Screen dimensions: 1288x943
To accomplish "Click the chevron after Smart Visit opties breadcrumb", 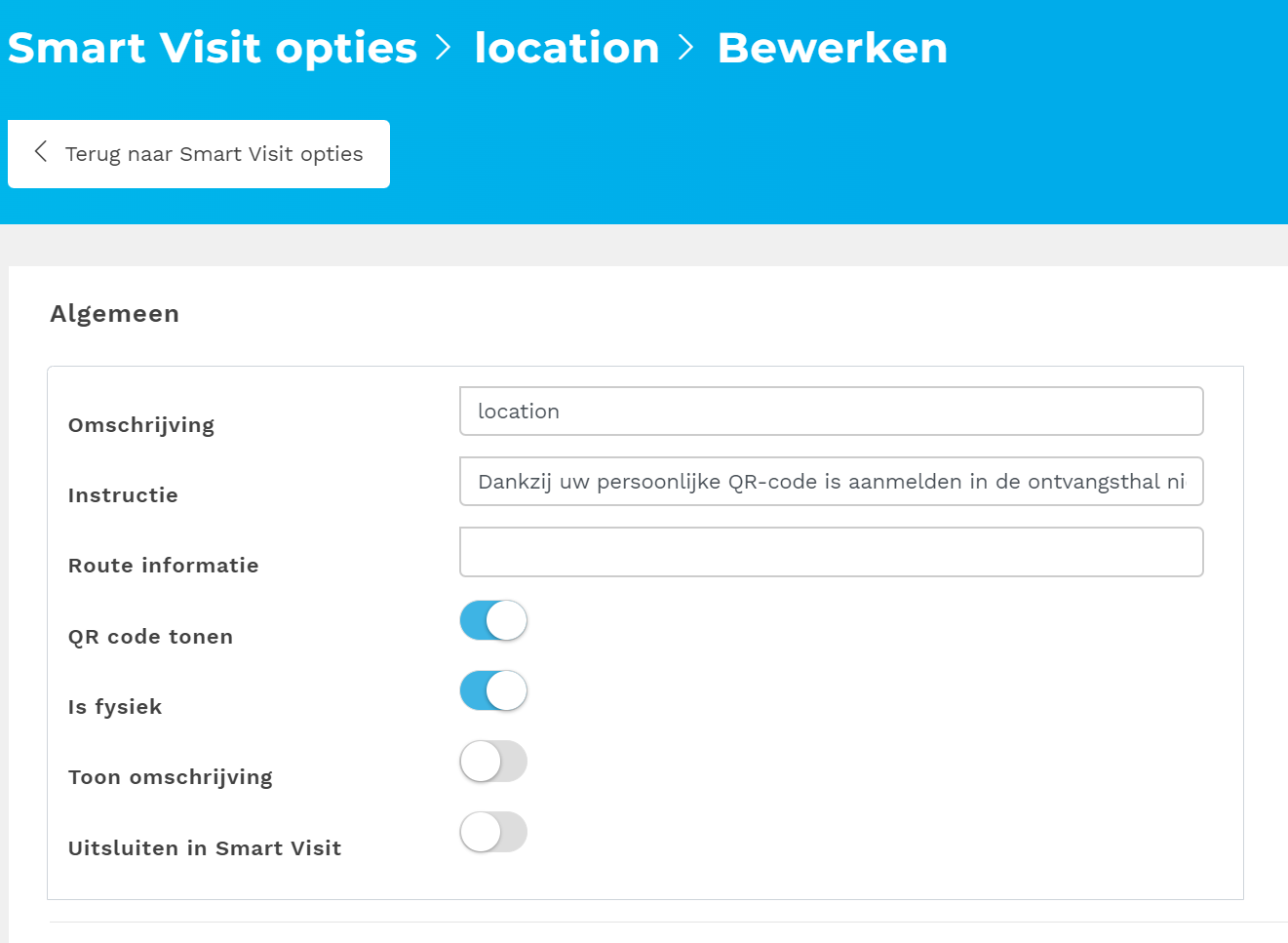I will [x=444, y=48].
